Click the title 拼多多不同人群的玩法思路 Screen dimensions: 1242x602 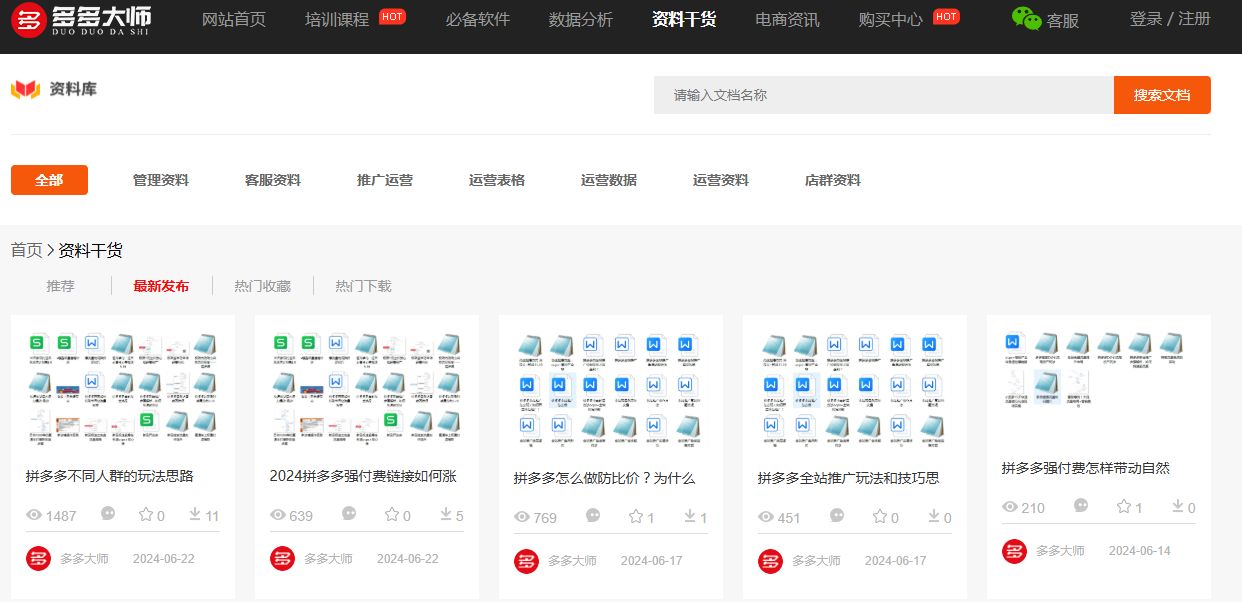110,476
